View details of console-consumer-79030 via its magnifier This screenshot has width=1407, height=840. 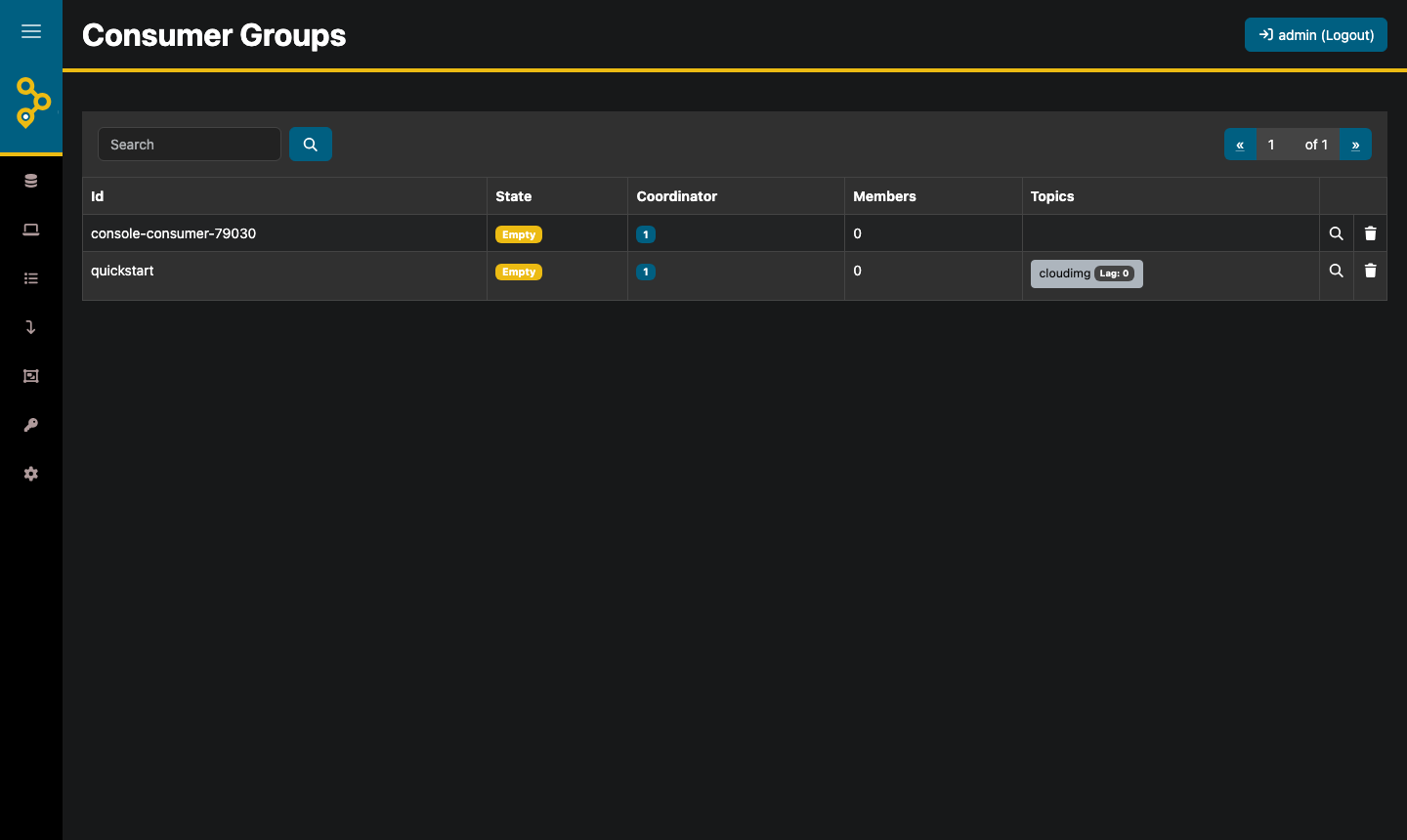click(1337, 233)
